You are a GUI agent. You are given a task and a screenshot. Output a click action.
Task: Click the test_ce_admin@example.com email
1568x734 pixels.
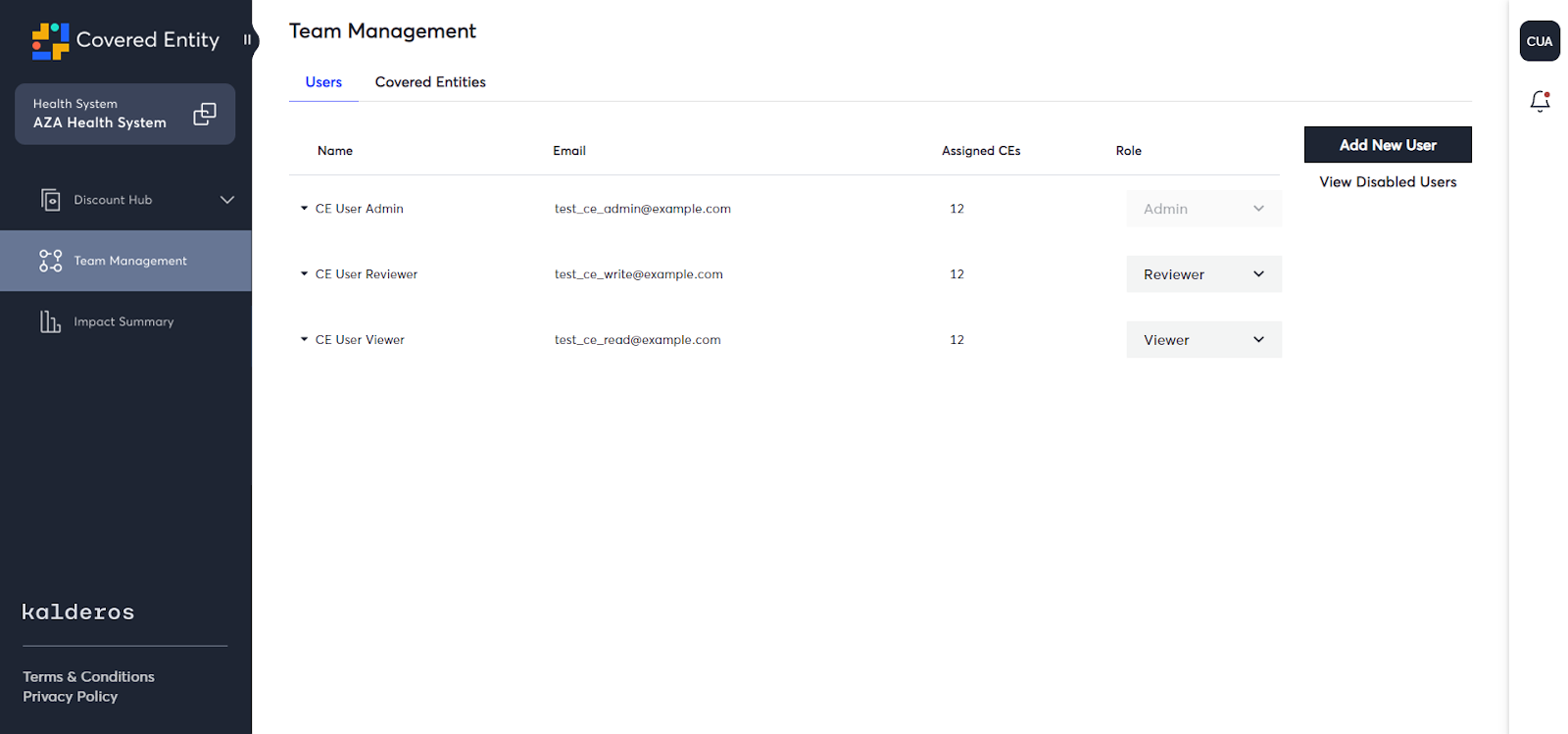click(643, 209)
